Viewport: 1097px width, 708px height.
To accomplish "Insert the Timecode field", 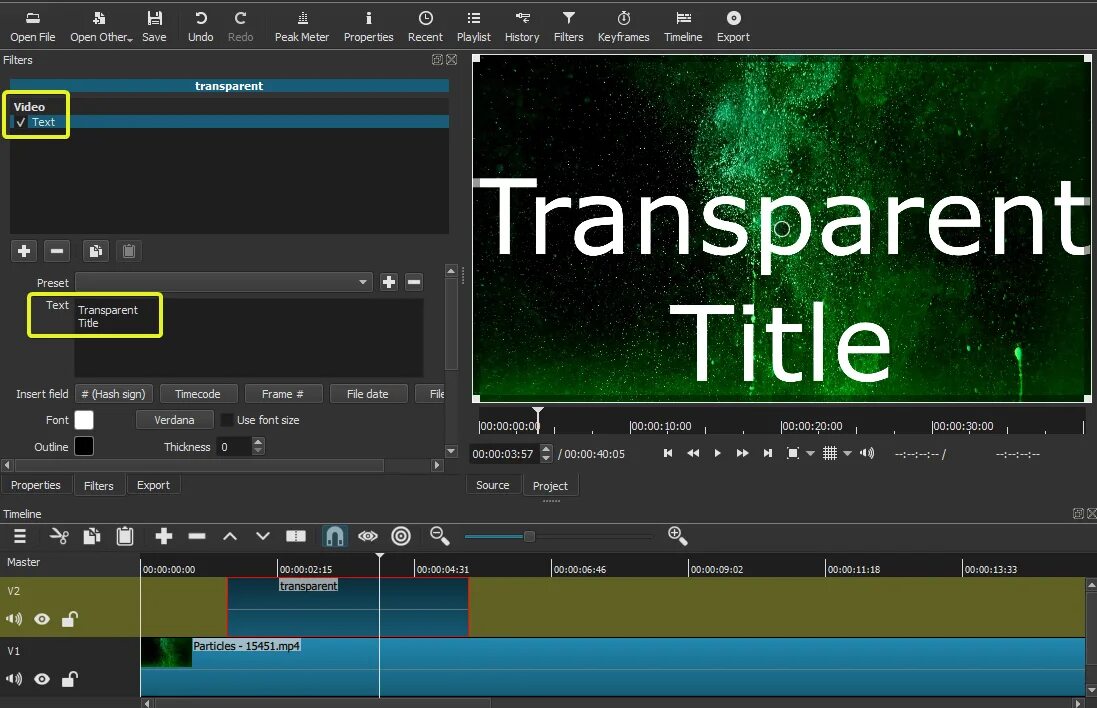I will [x=198, y=394].
